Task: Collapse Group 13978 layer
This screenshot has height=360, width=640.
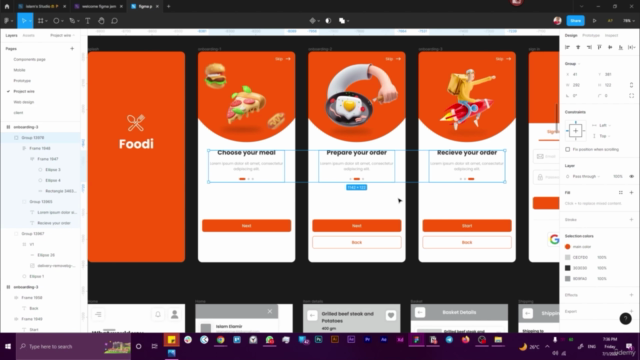Action: (16, 138)
